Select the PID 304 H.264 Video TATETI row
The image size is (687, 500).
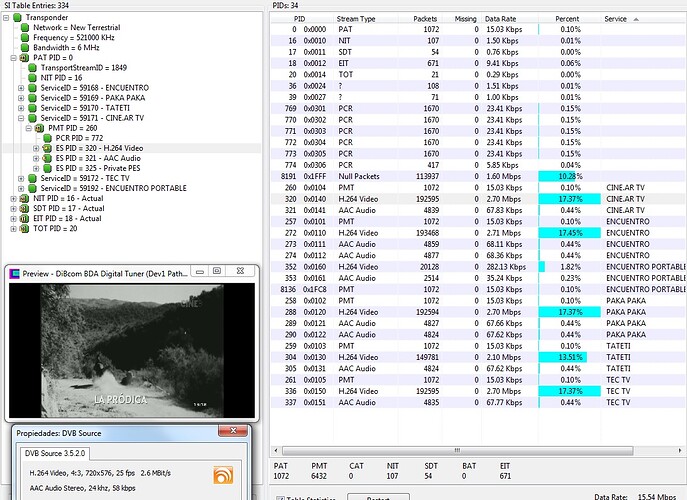click(478, 358)
